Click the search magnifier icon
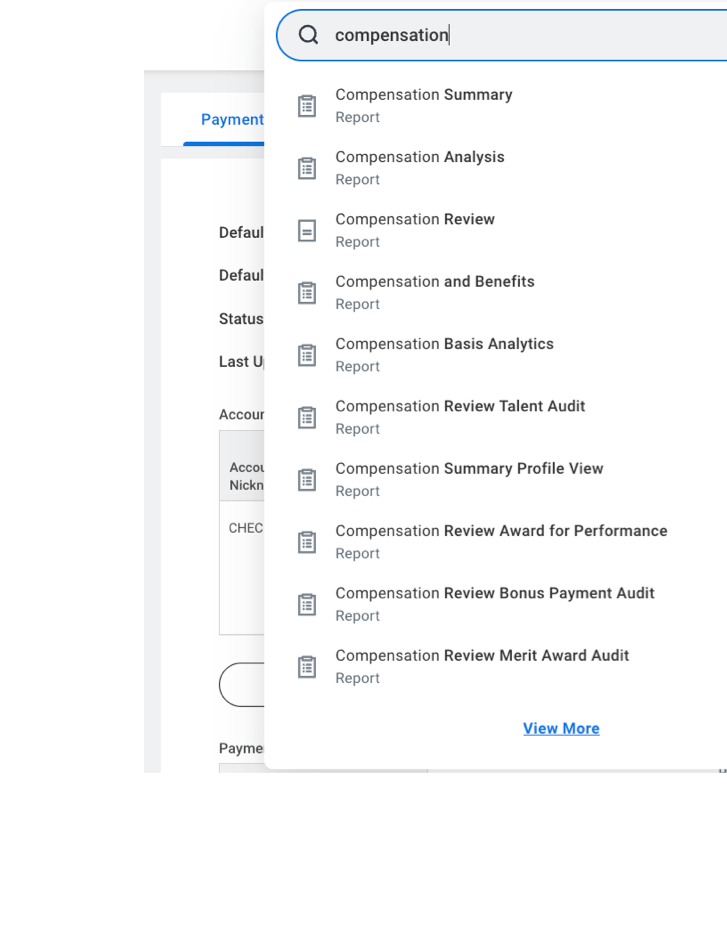The width and height of the screenshot is (727, 941). click(x=309, y=35)
